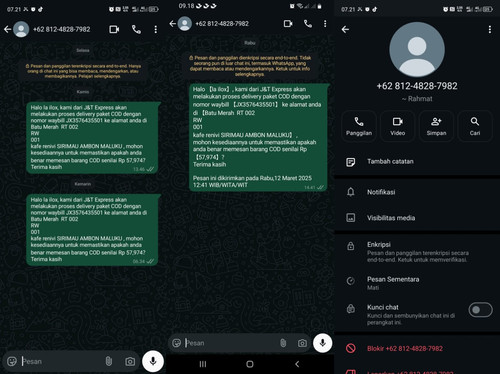Screen dimensions: 500x374
Task: Start video call in middle chat header
Action: click(x=288, y=24)
